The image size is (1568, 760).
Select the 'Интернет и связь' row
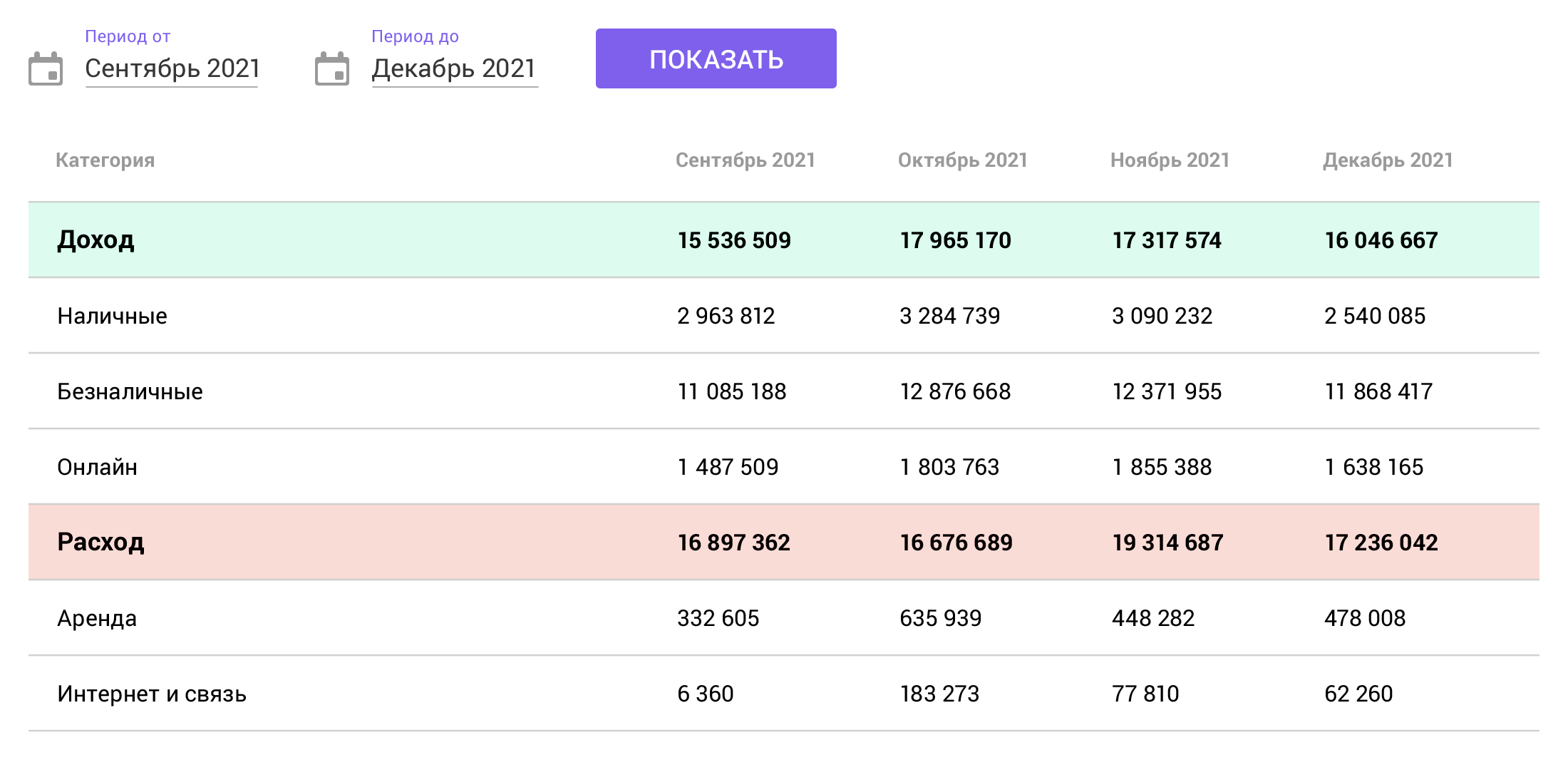tap(152, 694)
